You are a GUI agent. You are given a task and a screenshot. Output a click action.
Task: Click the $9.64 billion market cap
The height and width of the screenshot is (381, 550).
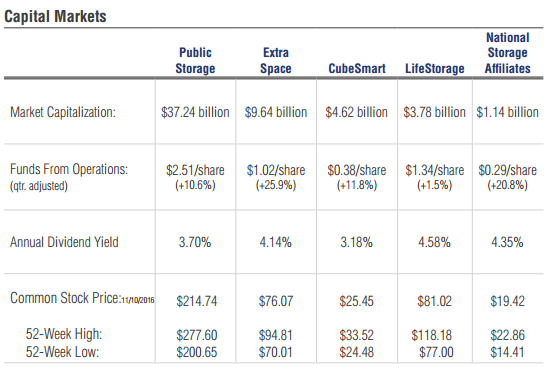point(276,112)
